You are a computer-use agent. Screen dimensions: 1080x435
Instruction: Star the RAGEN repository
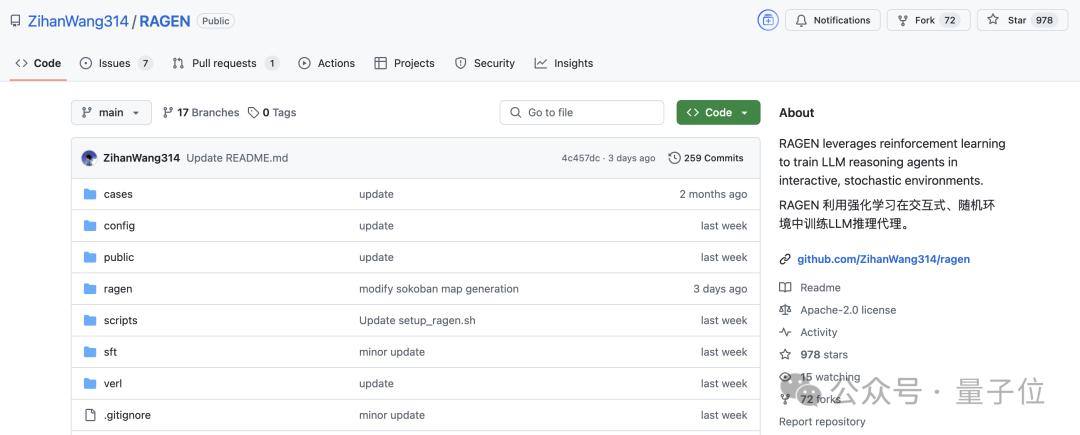(x=1021, y=20)
